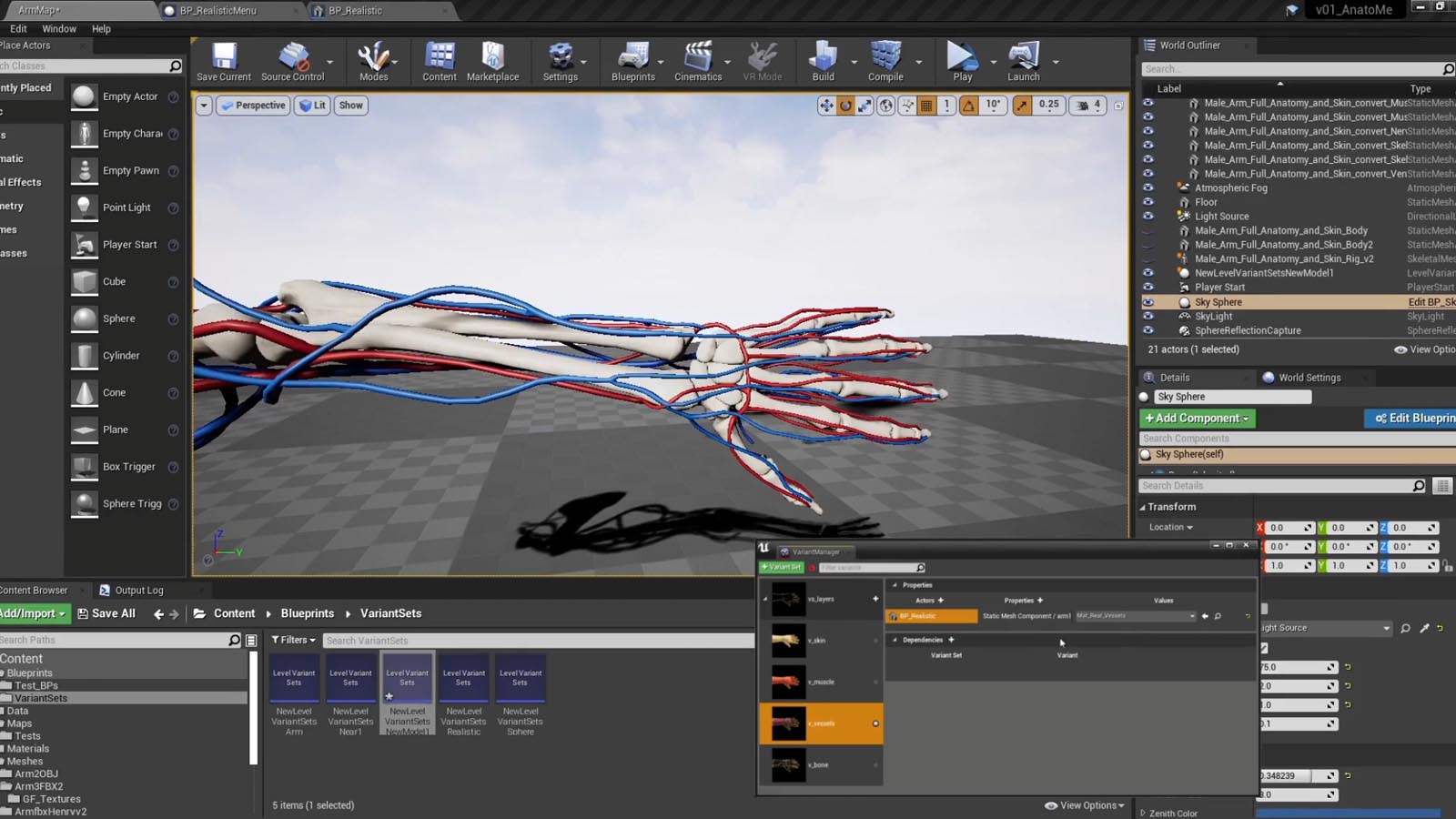Click the Zenith Color swatch bar
This screenshot has width=1456, height=819.
point(1347,813)
